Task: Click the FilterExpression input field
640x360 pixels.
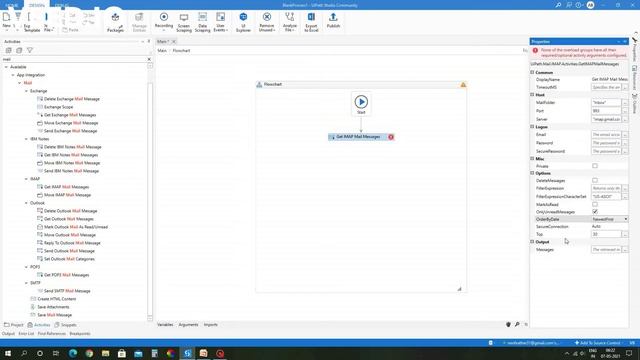Action: click(x=606, y=189)
